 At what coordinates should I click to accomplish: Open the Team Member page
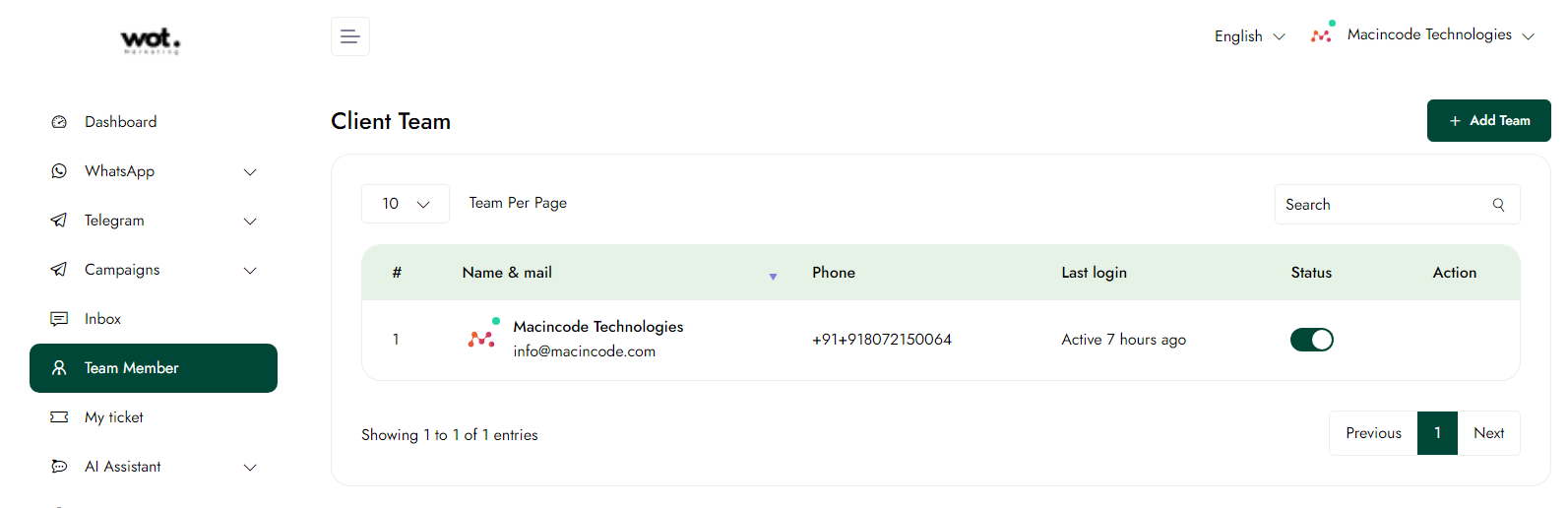(154, 368)
